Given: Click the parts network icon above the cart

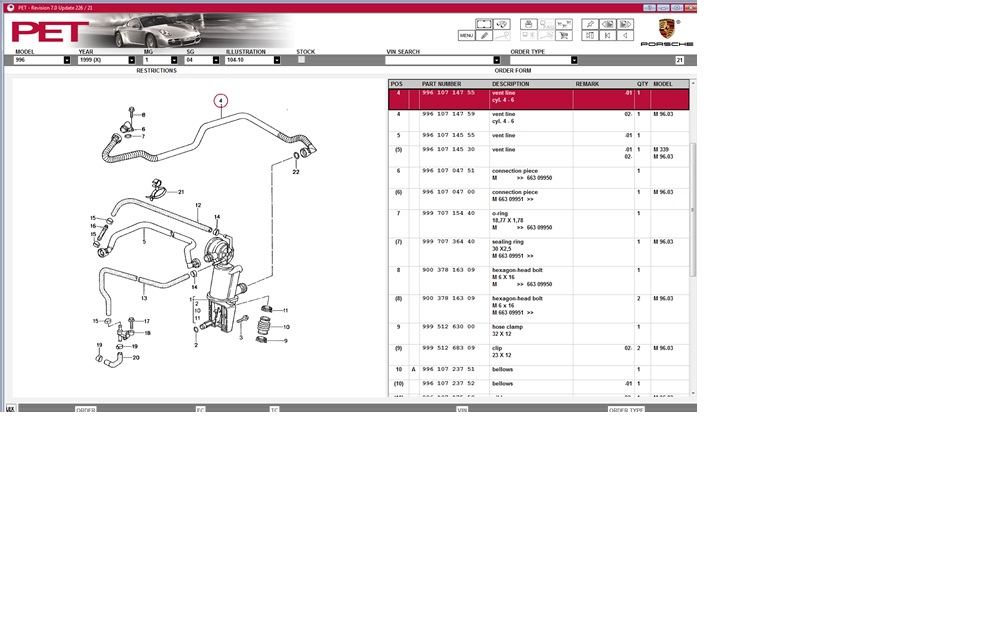Looking at the screenshot, I should coord(564,24).
